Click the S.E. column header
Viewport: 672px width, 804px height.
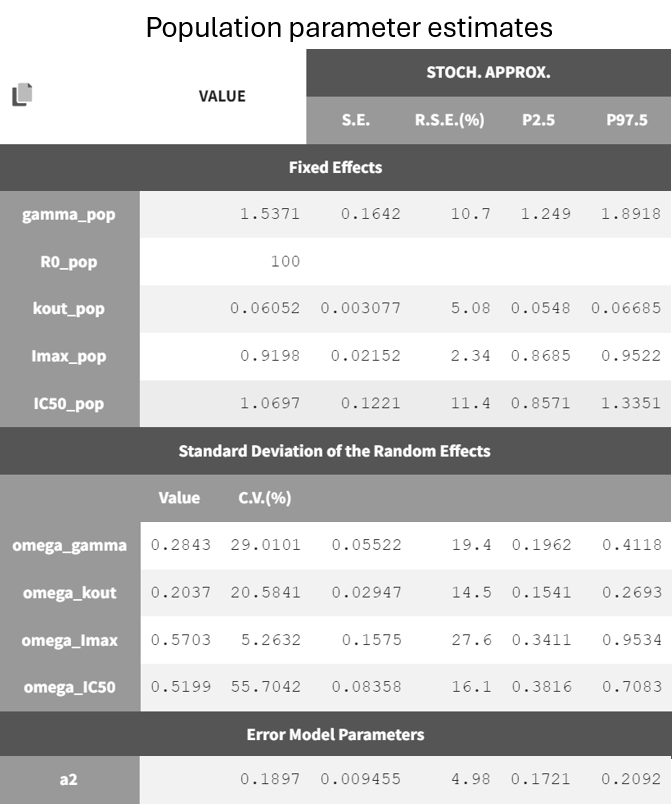click(355, 120)
